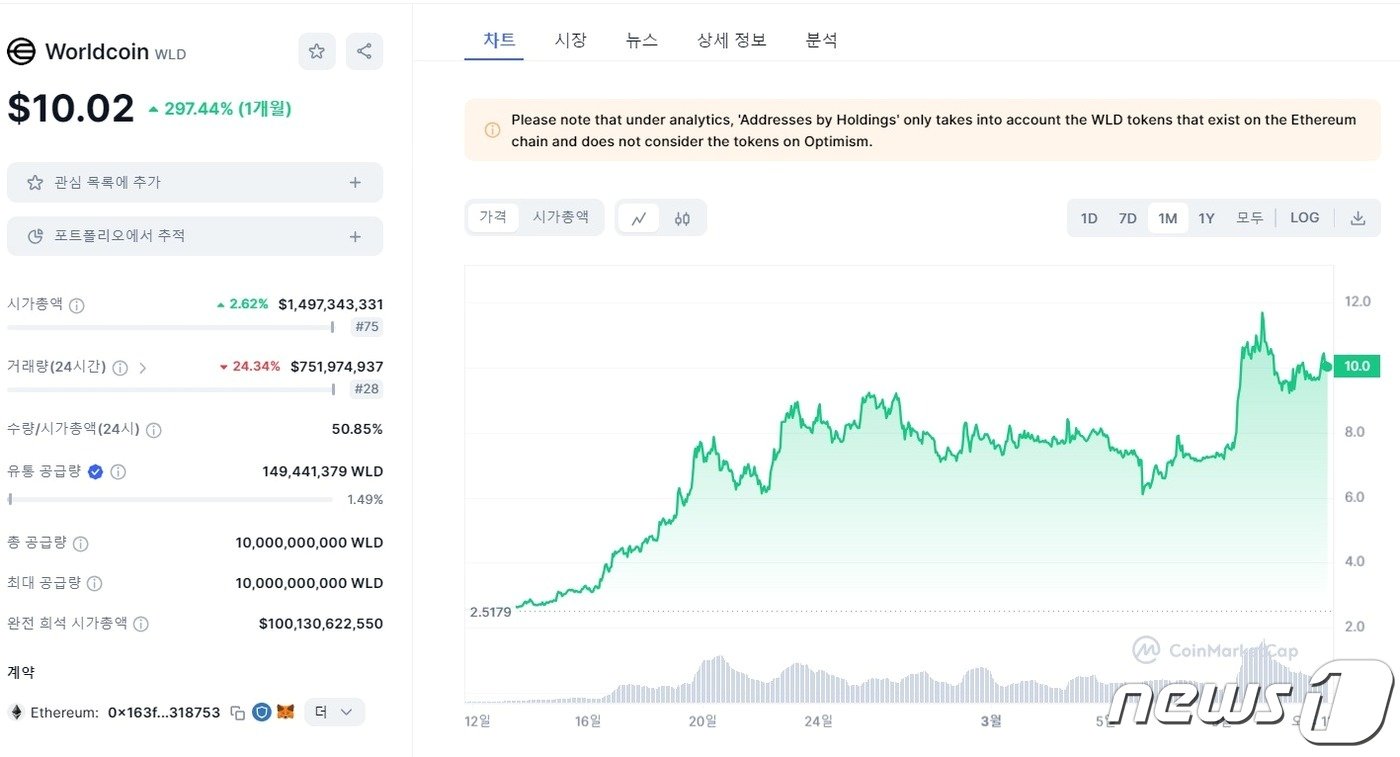Screen dimensions: 1400x757
Task: Show info for 유통 공급량
Action: pyautogui.click(x=118, y=472)
